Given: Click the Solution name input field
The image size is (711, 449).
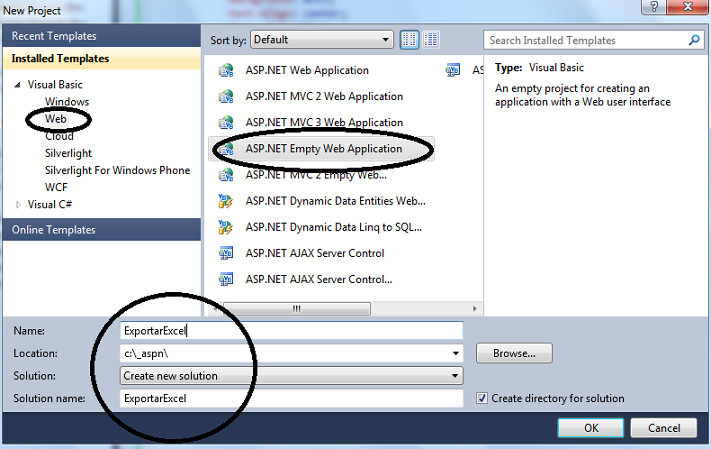Looking at the screenshot, I should pyautogui.click(x=292, y=398).
